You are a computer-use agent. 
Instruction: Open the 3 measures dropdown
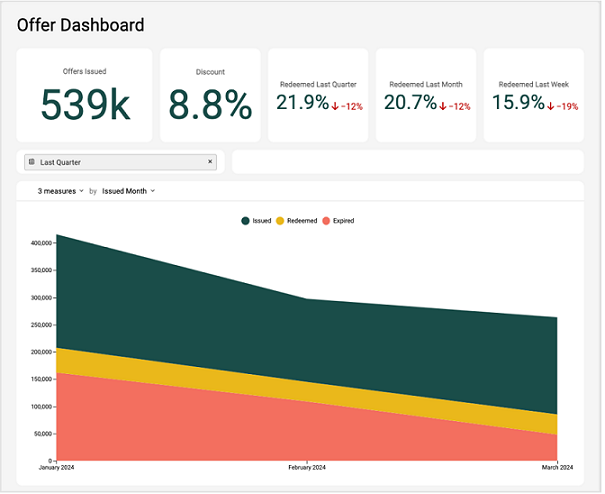pyautogui.click(x=60, y=190)
